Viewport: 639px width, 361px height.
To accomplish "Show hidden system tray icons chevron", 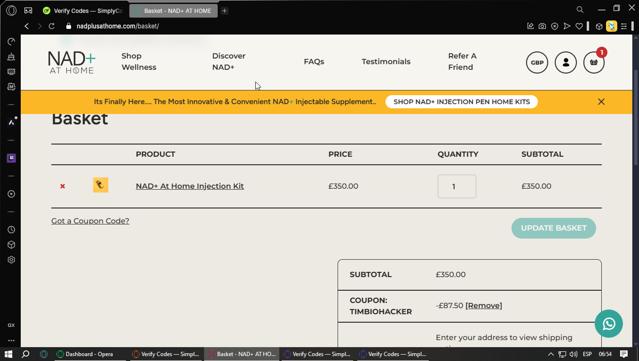I will [x=550, y=354].
